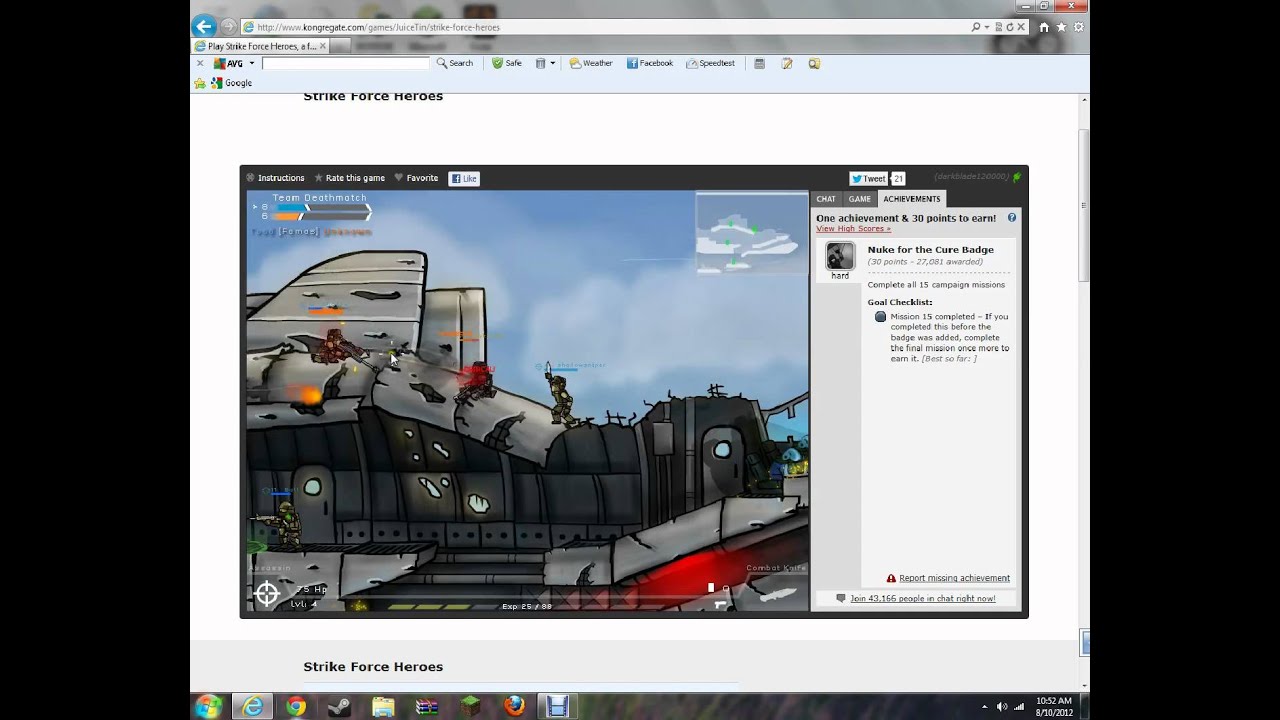Expand the trash can dropdown arrow

pos(552,63)
